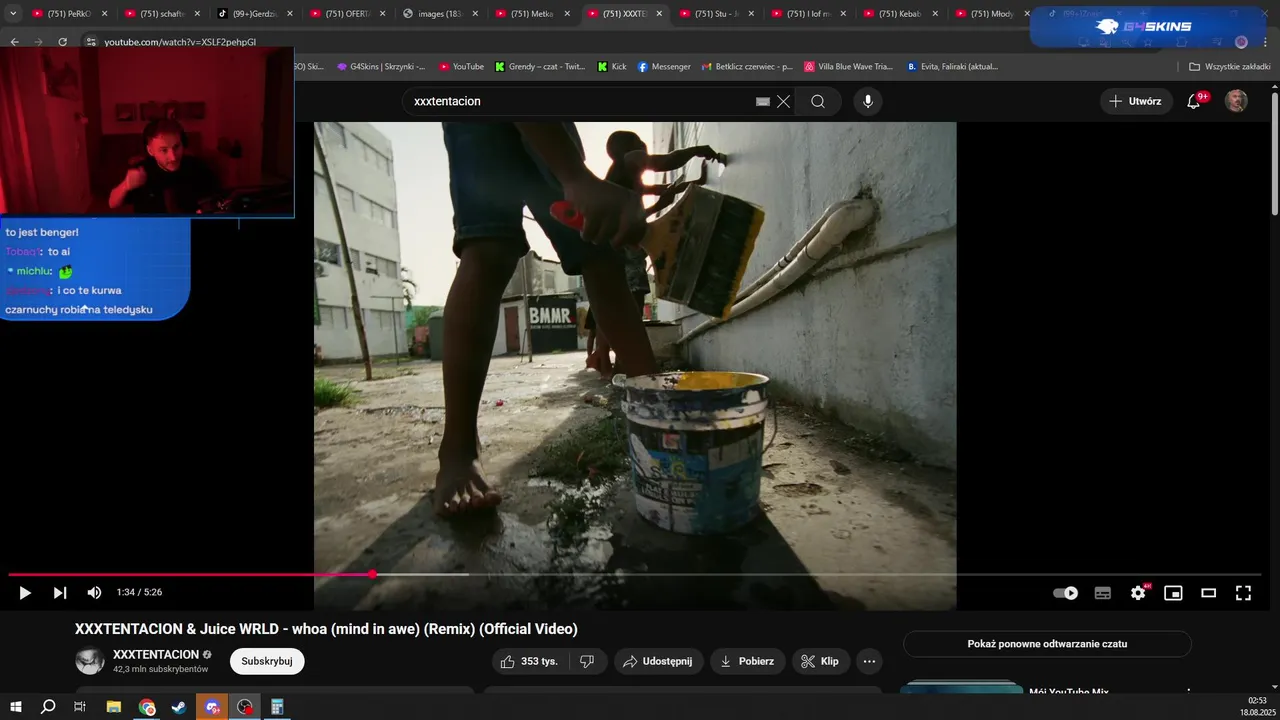Click the Klip scissors button
Image resolution: width=1280 pixels, height=720 pixels.
tap(819, 661)
